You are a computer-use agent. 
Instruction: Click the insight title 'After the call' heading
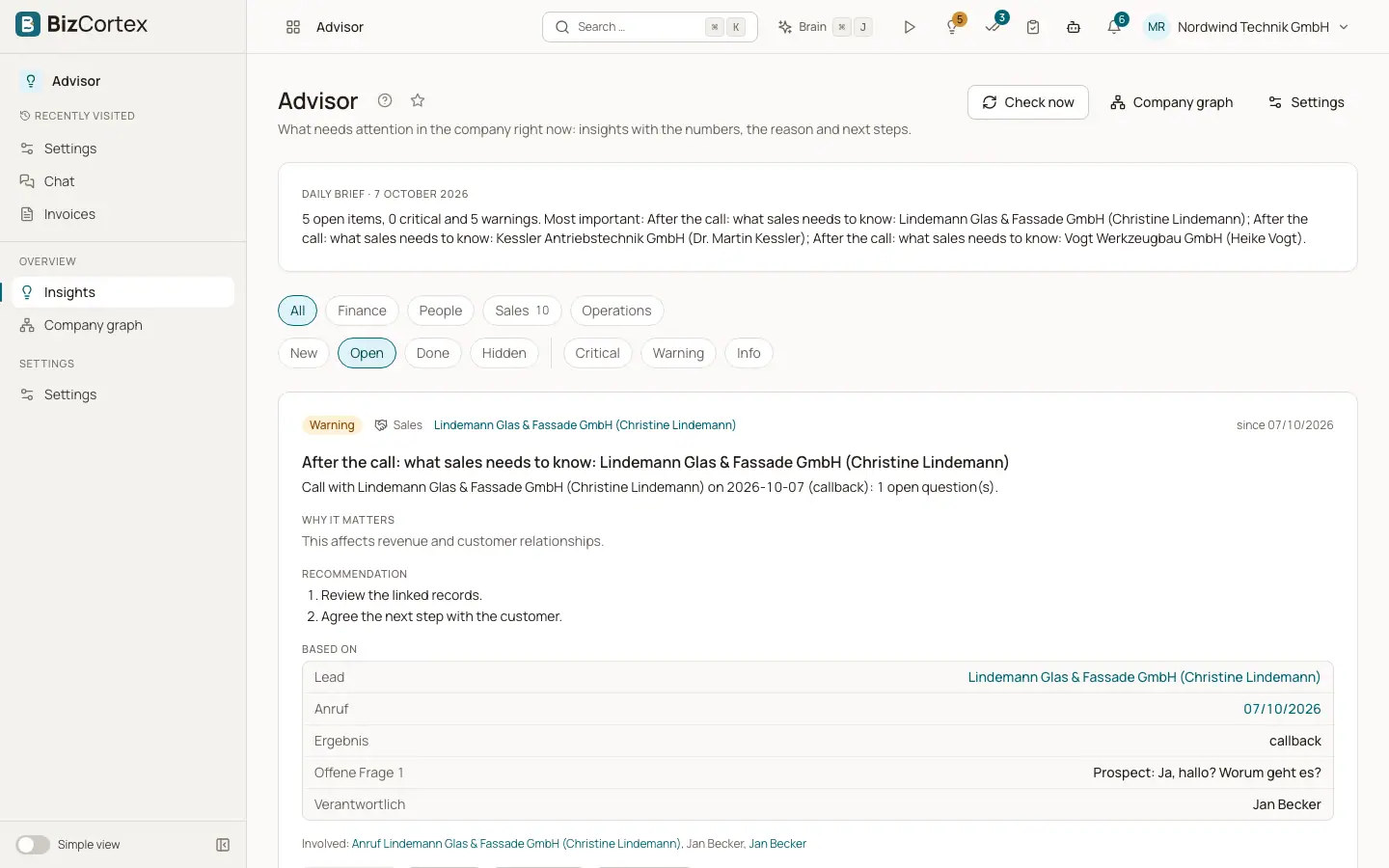(x=655, y=462)
